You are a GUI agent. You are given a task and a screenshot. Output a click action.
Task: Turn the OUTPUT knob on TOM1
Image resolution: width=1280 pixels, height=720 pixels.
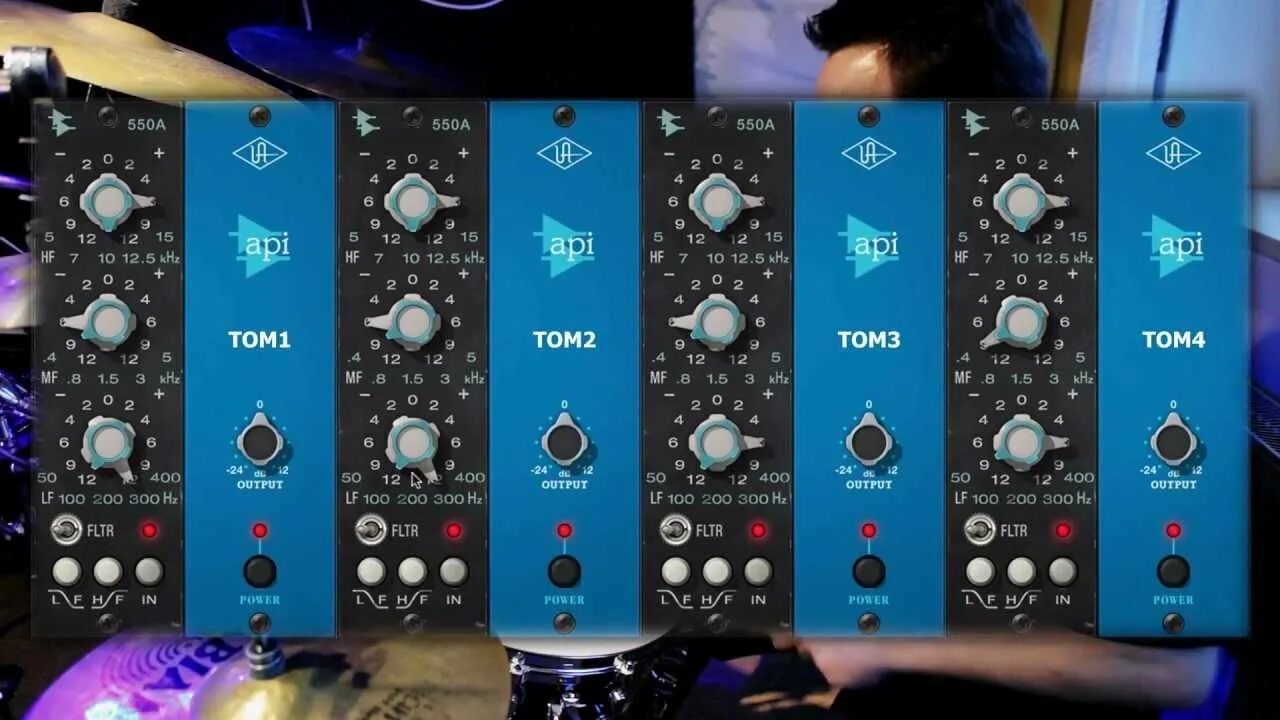(260, 443)
